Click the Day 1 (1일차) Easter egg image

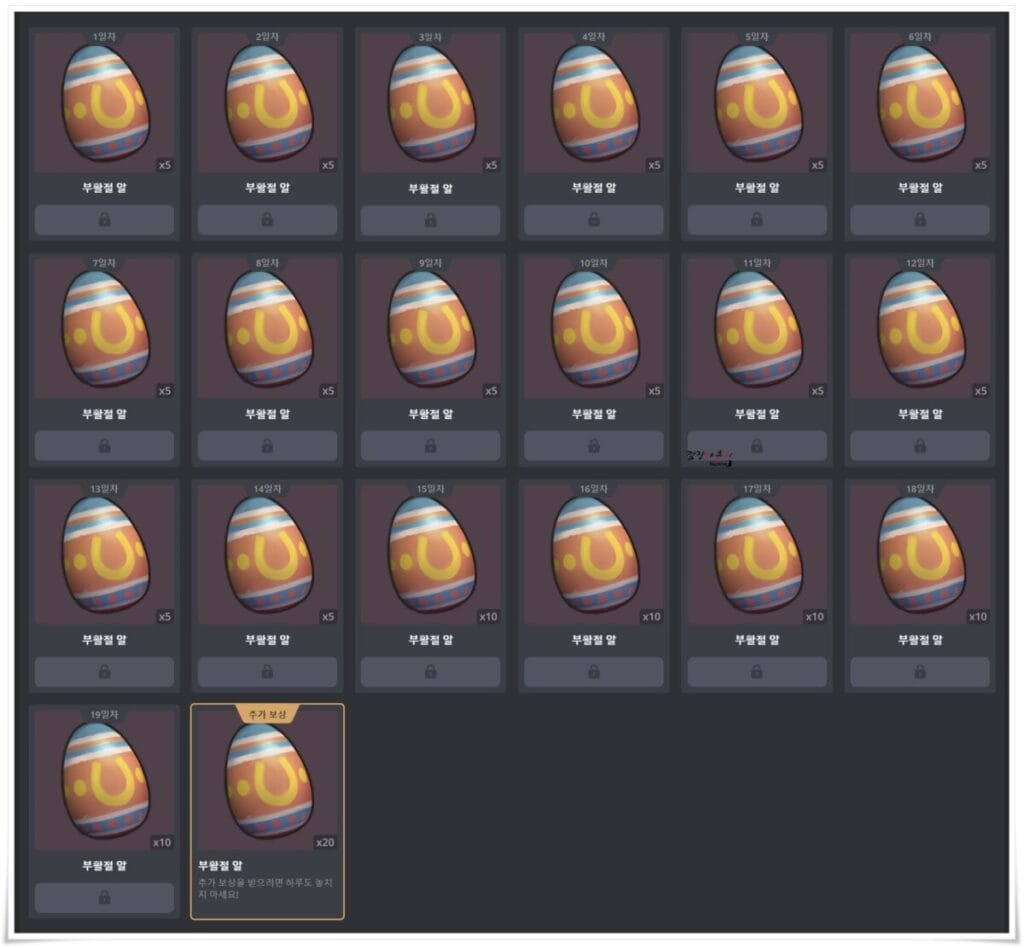[104, 103]
